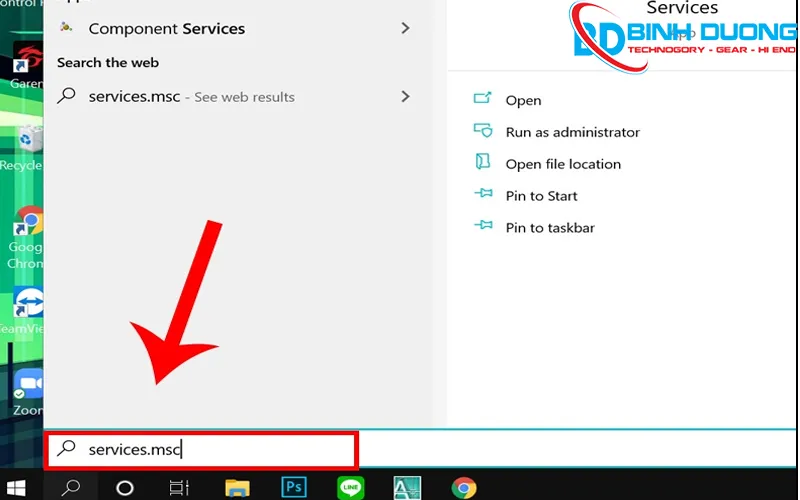Click the Component Services app icon
Image resolution: width=800 pixels, height=500 pixels.
[66, 27]
